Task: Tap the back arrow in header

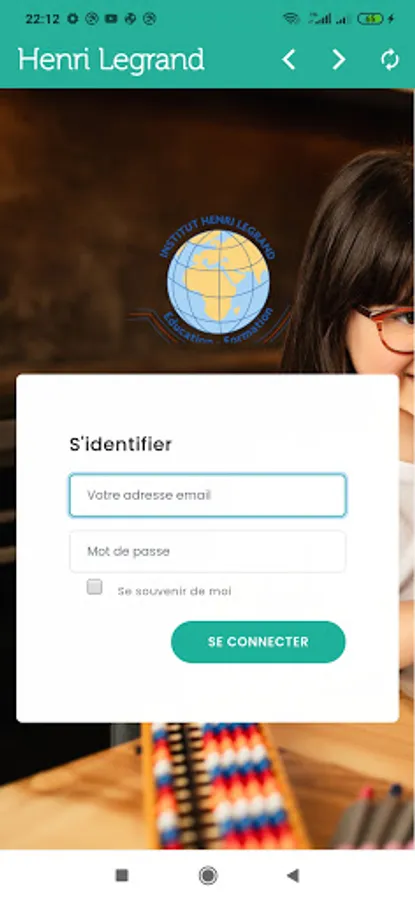Action: (x=289, y=59)
